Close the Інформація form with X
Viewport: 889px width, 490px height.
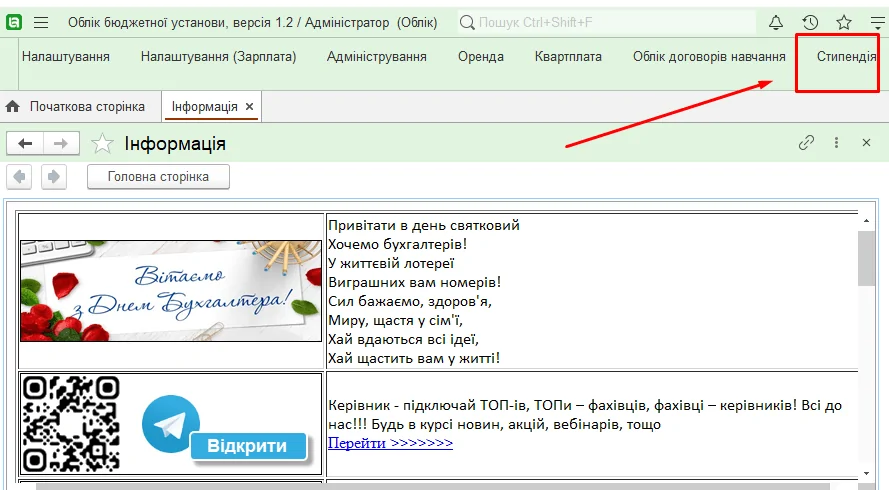pos(866,142)
